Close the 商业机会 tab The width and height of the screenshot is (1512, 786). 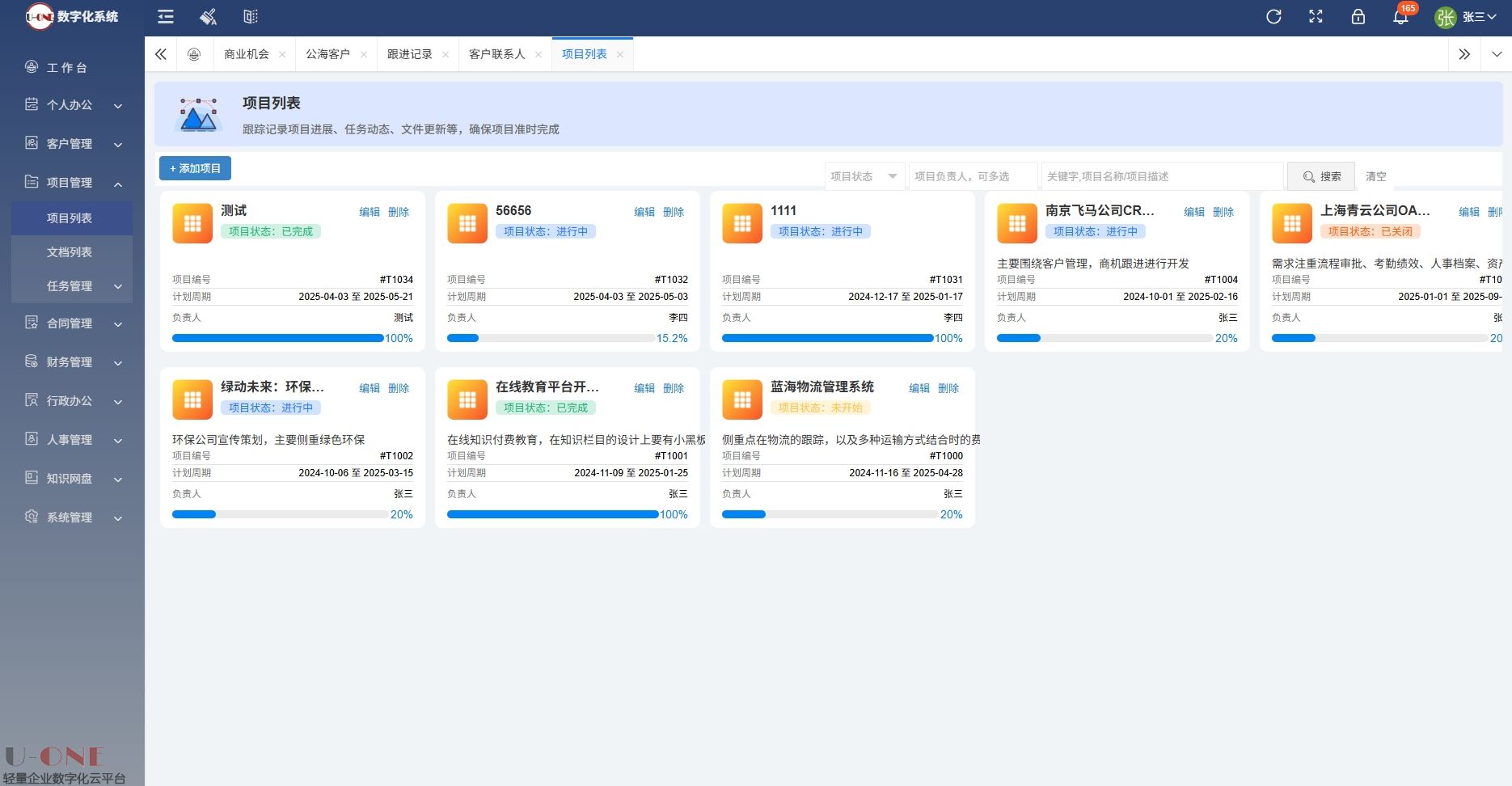282,55
